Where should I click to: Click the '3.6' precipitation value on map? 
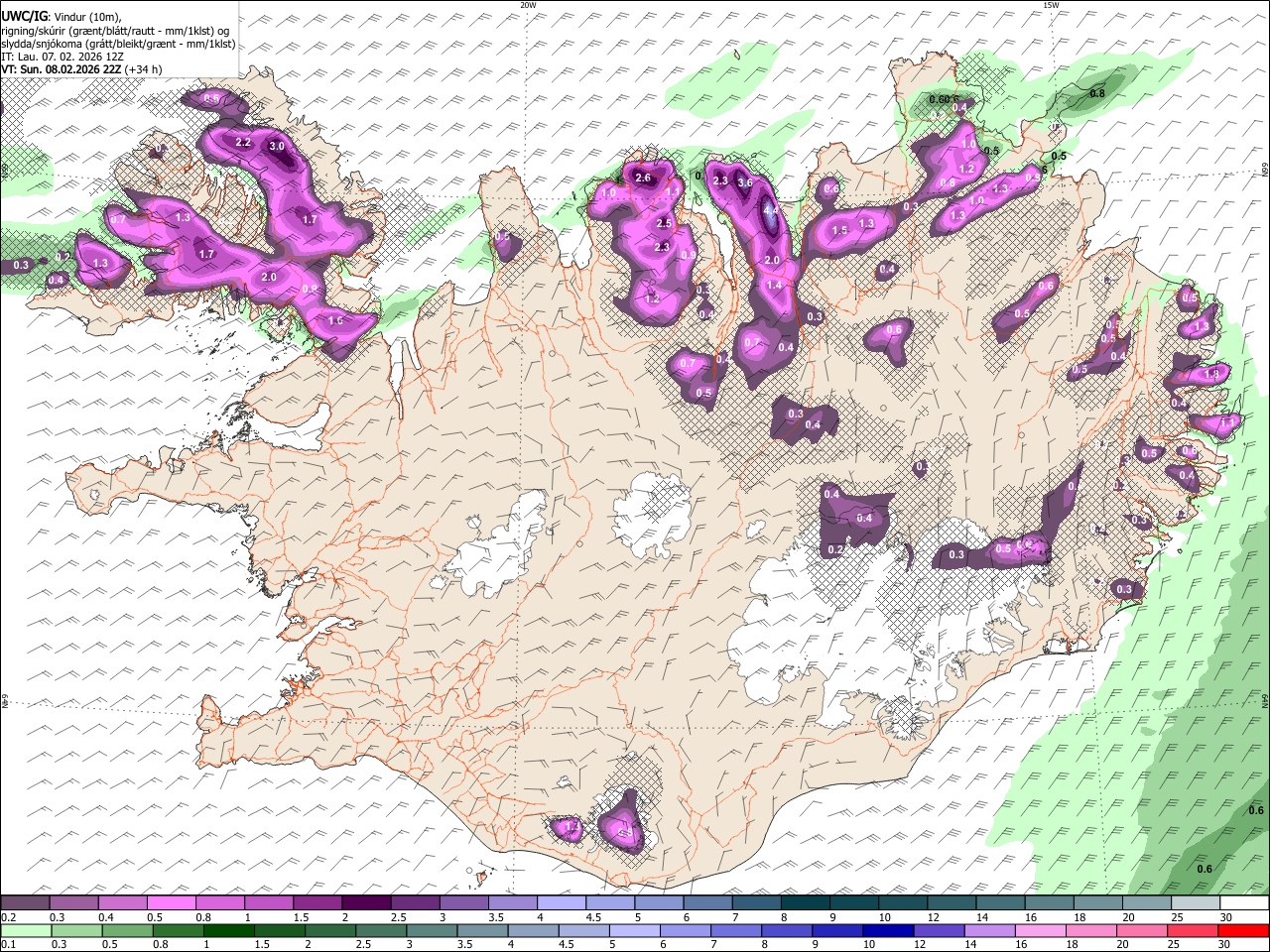point(746,183)
